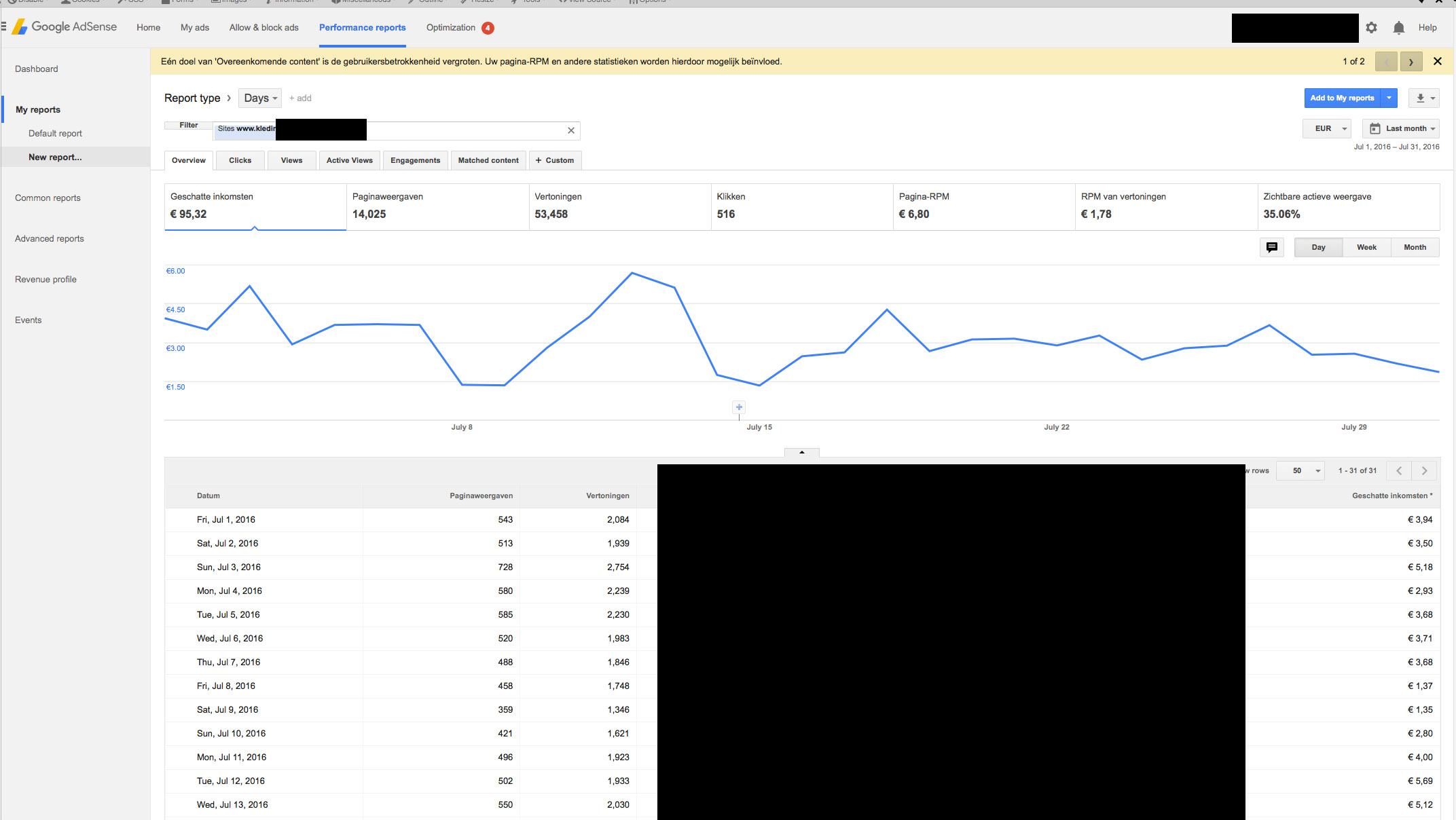The image size is (1456, 820).
Task: Go to previous notification message
Action: pos(1386,62)
